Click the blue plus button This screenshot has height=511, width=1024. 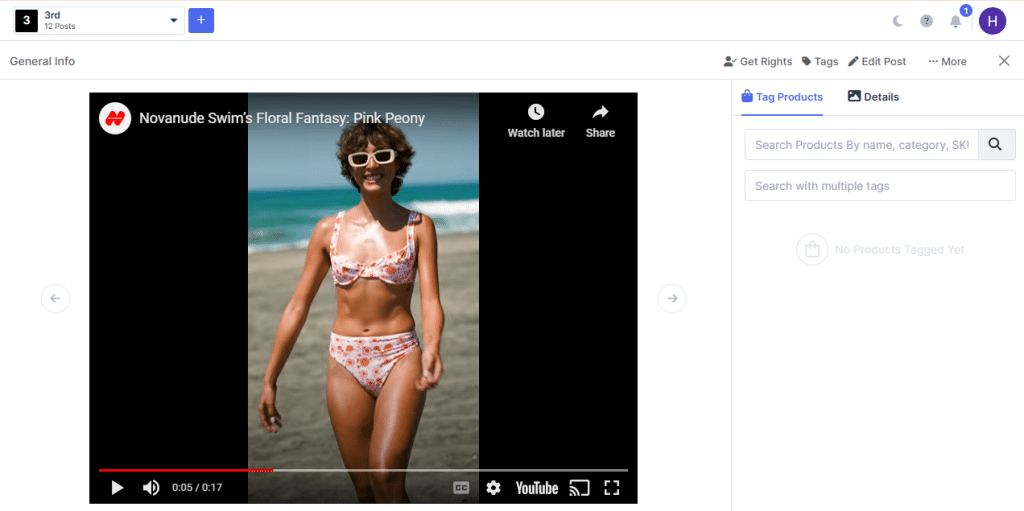click(201, 20)
